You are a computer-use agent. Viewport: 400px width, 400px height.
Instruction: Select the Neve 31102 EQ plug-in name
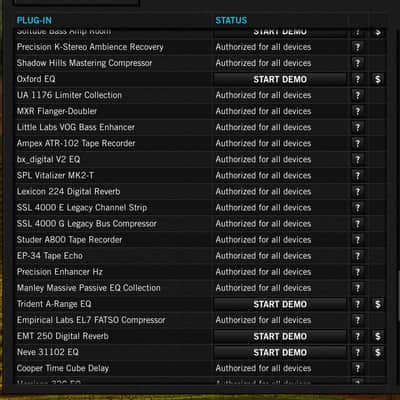click(x=48, y=352)
